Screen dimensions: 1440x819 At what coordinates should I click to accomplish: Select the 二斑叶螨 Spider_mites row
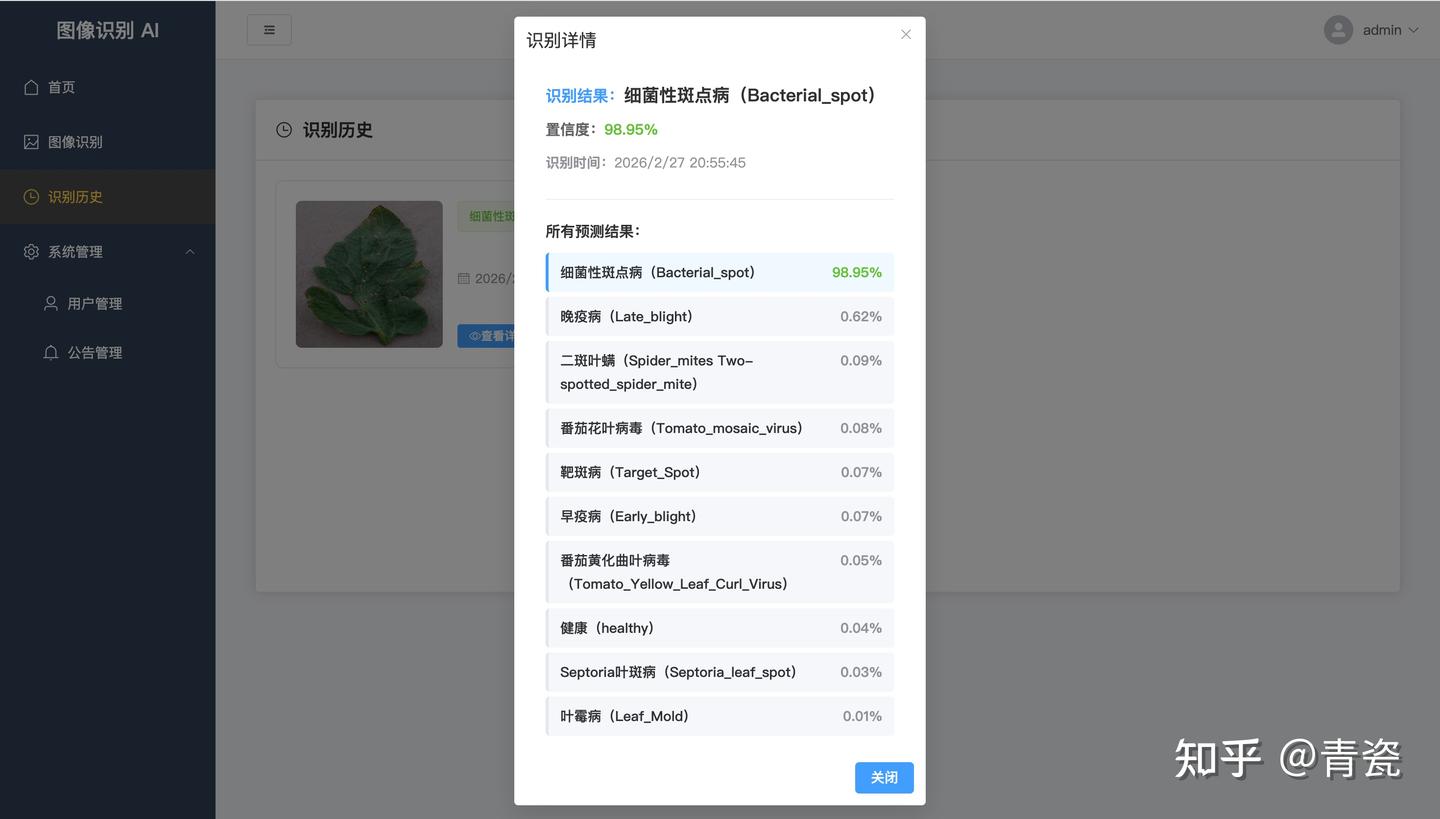pyautogui.click(x=720, y=372)
